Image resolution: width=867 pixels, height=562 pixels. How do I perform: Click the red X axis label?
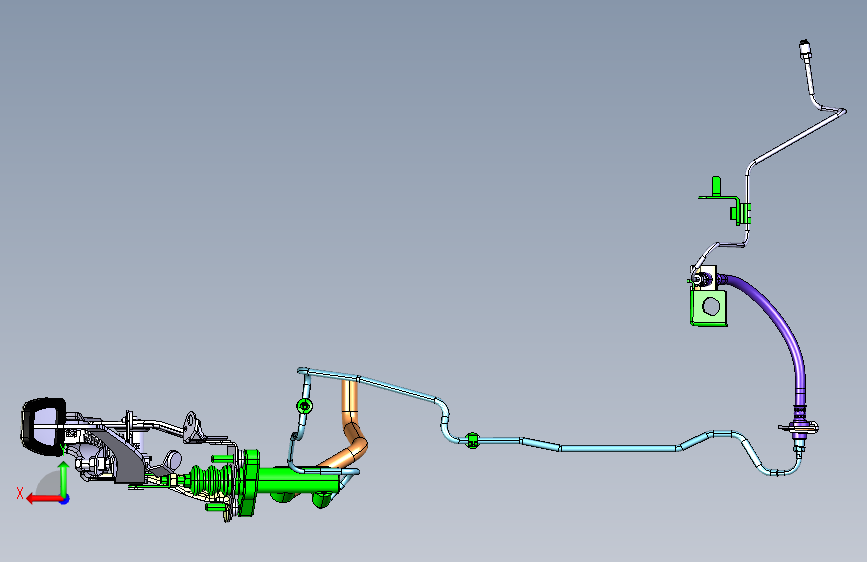click(20, 493)
